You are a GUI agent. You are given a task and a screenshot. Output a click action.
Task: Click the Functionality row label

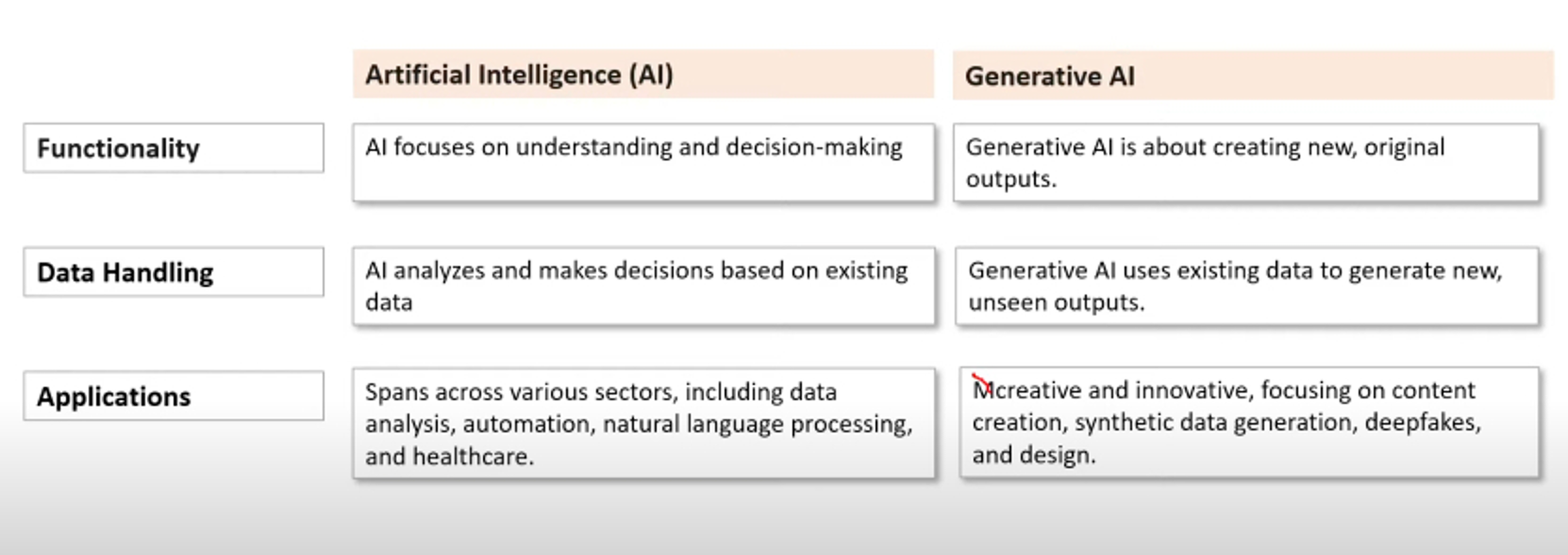click(x=174, y=148)
